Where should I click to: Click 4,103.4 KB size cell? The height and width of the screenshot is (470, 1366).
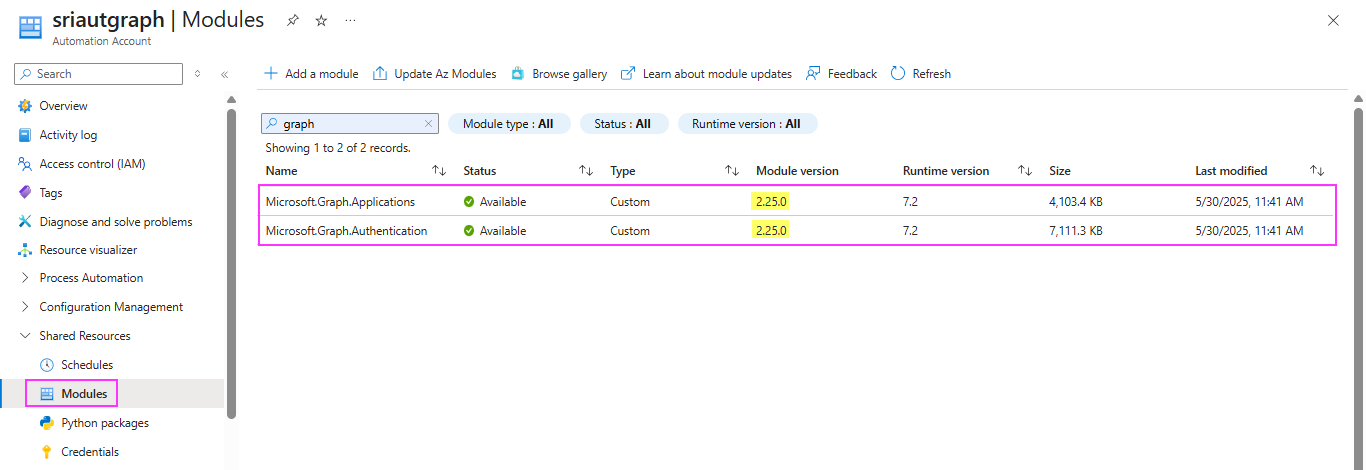(x=1076, y=202)
